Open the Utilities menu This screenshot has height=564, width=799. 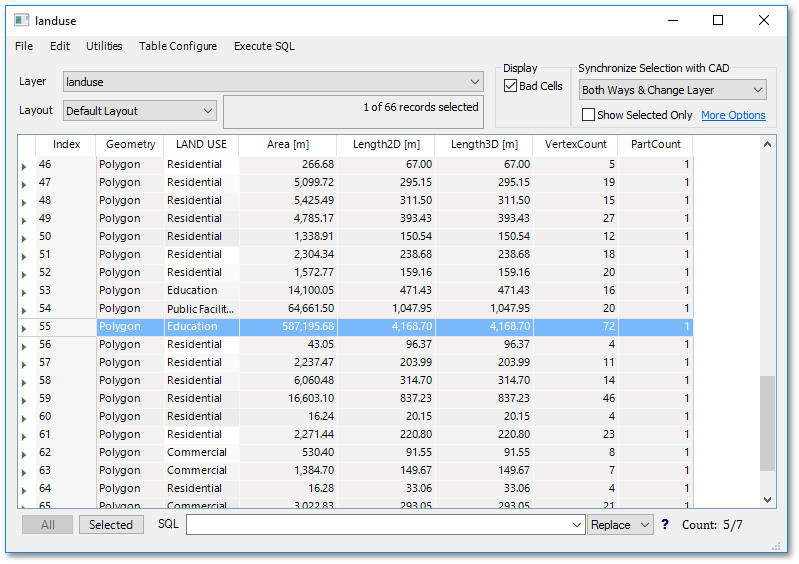(x=104, y=46)
